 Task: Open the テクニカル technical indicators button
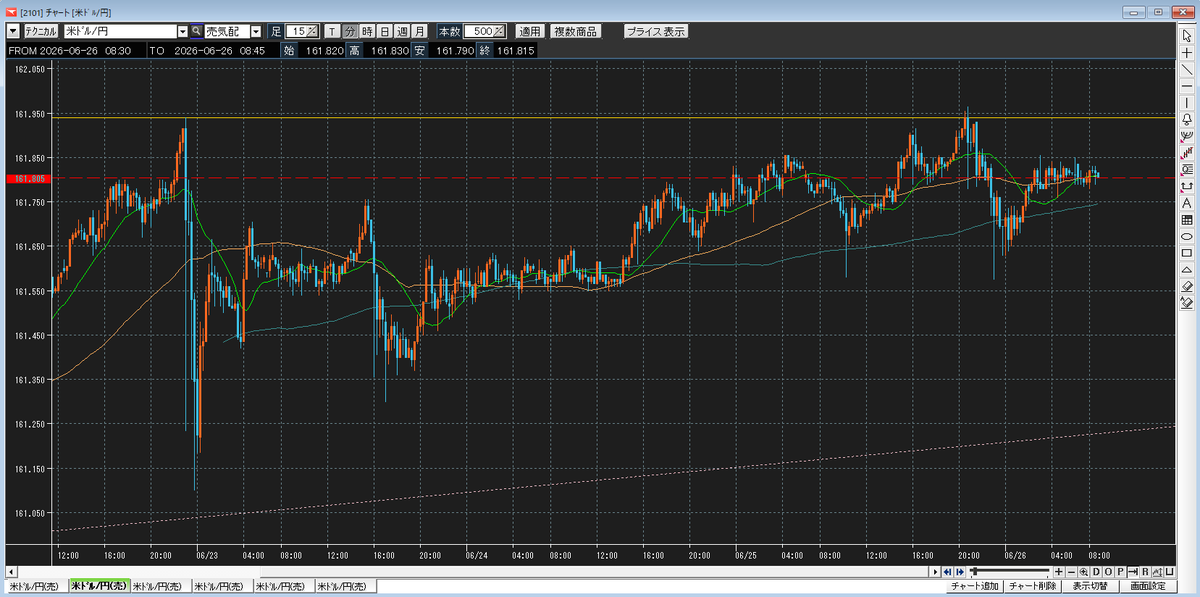click(41, 32)
